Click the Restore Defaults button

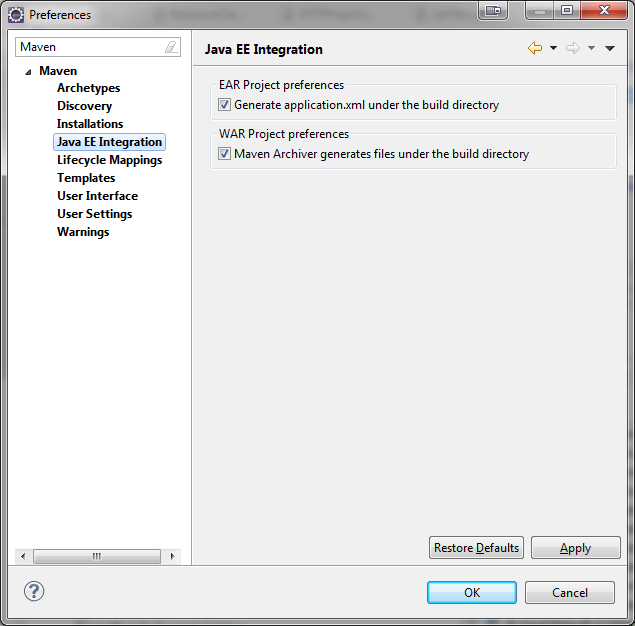476,547
